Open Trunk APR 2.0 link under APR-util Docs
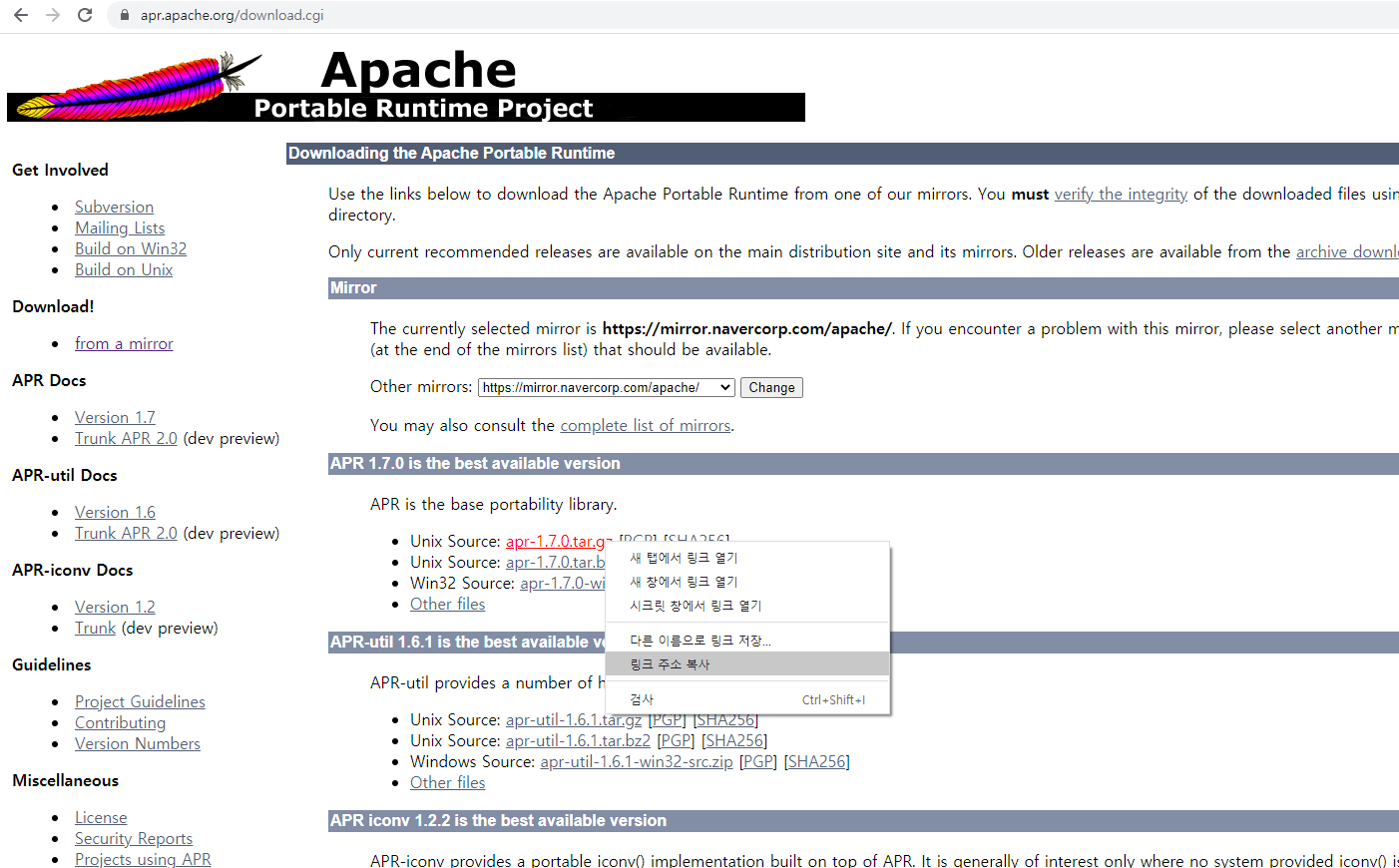 [x=126, y=533]
